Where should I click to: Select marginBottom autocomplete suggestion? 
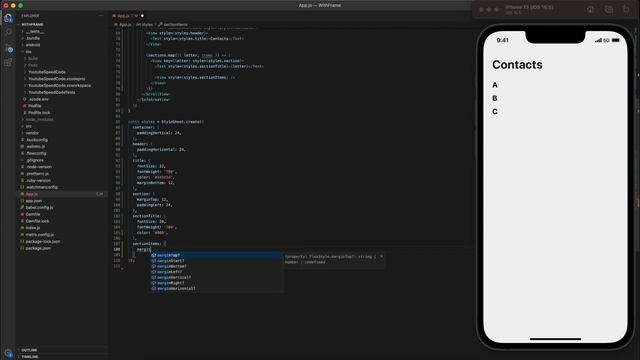216,266
